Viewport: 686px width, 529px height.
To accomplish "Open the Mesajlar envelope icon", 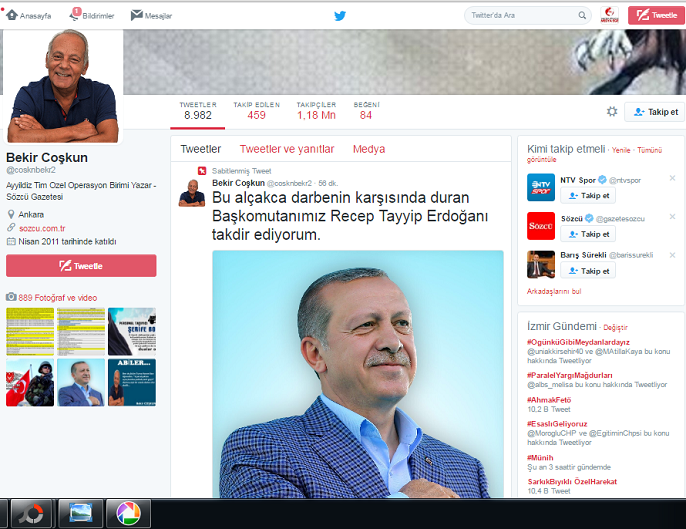I will point(136,15).
